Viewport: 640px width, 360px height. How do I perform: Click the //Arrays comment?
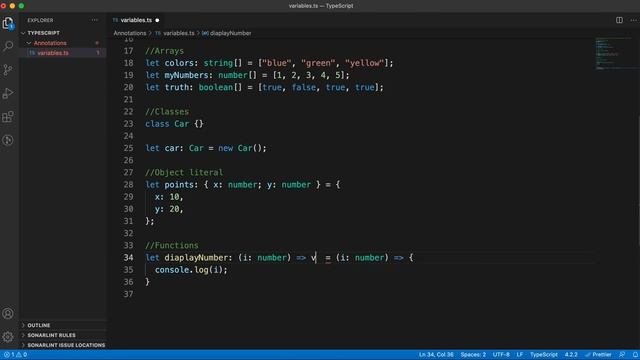pos(164,51)
